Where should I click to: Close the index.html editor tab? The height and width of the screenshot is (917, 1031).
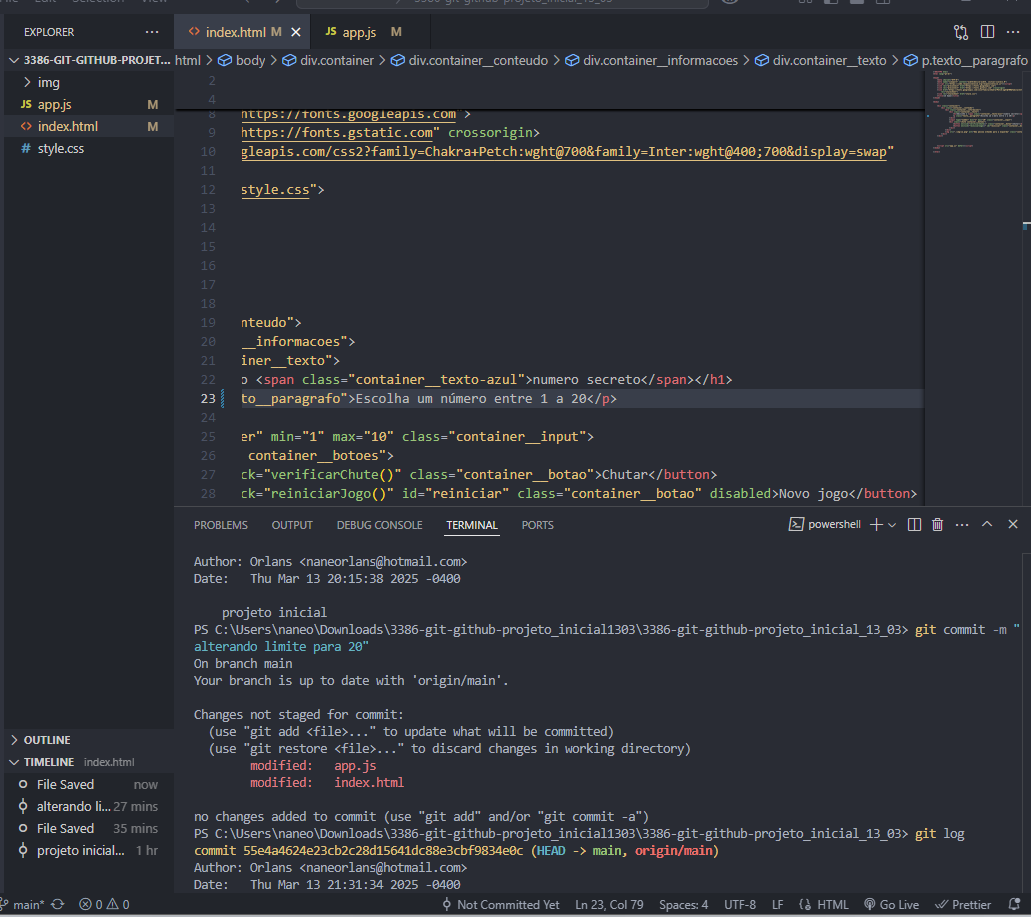pyautogui.click(x=296, y=32)
